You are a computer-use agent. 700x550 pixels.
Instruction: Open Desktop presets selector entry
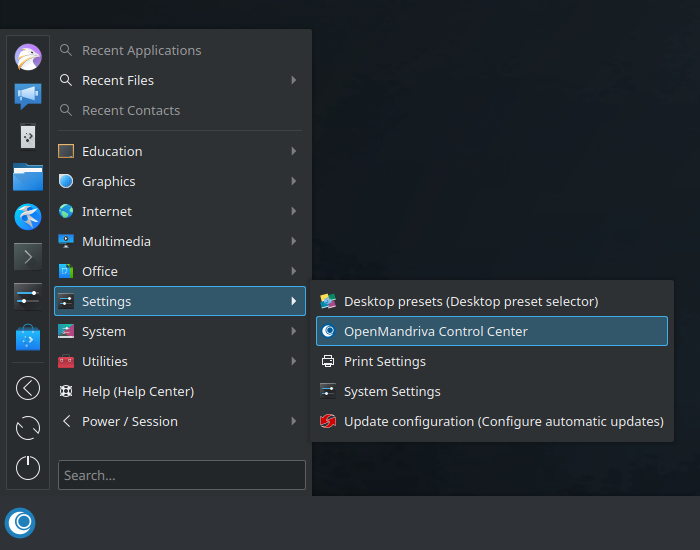click(492, 301)
